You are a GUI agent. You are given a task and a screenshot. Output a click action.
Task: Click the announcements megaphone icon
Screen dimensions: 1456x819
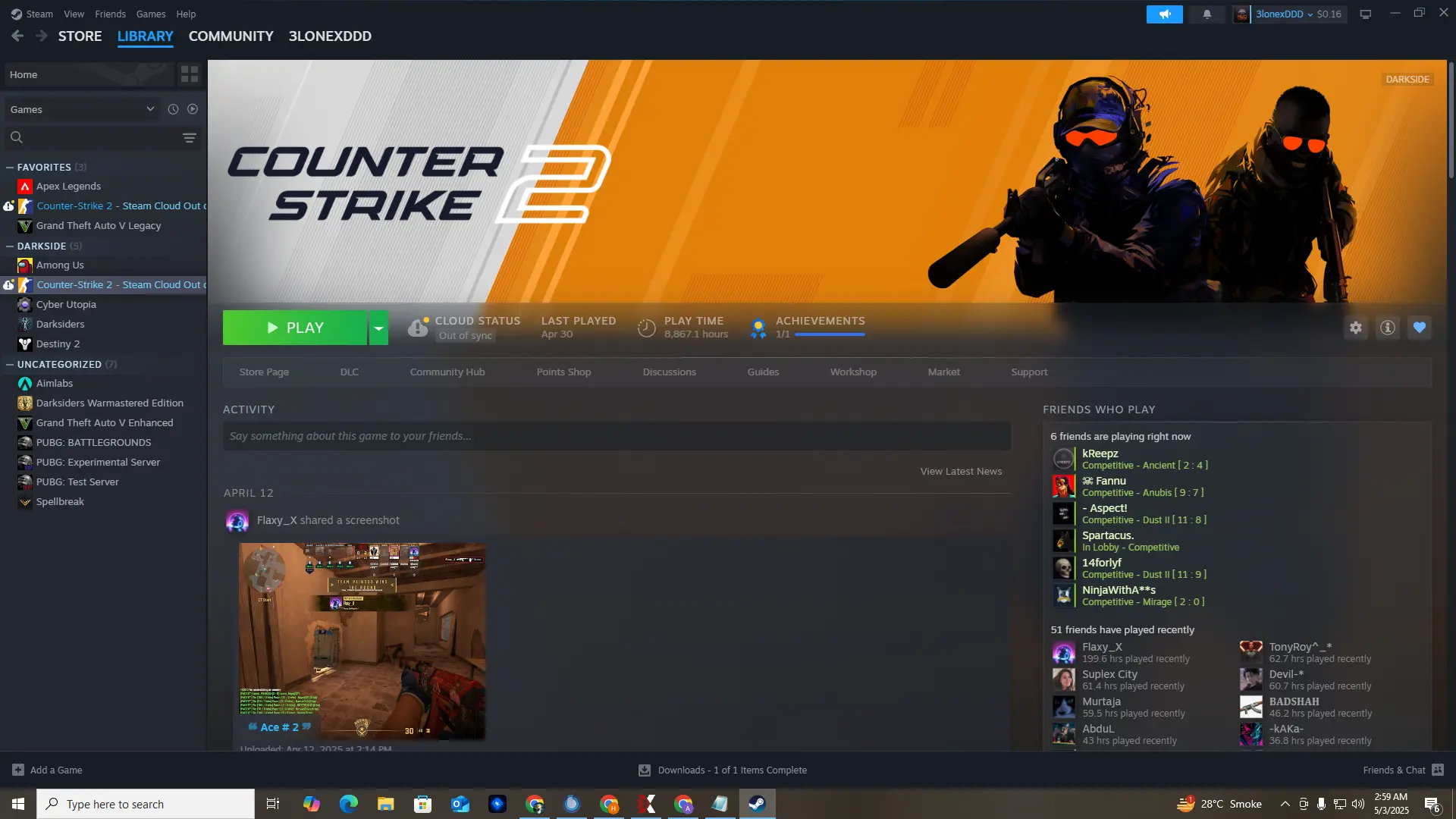click(x=1164, y=14)
